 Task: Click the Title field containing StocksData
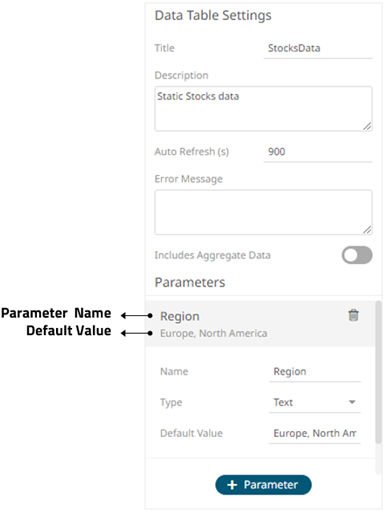[x=318, y=48]
